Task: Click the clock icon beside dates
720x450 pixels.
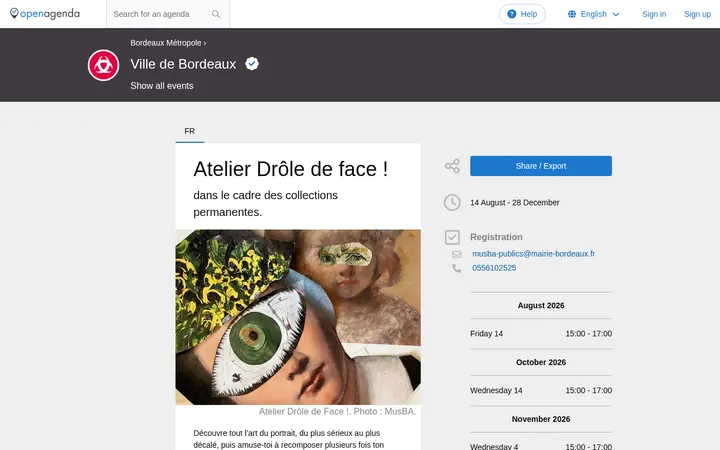Action: coord(452,202)
